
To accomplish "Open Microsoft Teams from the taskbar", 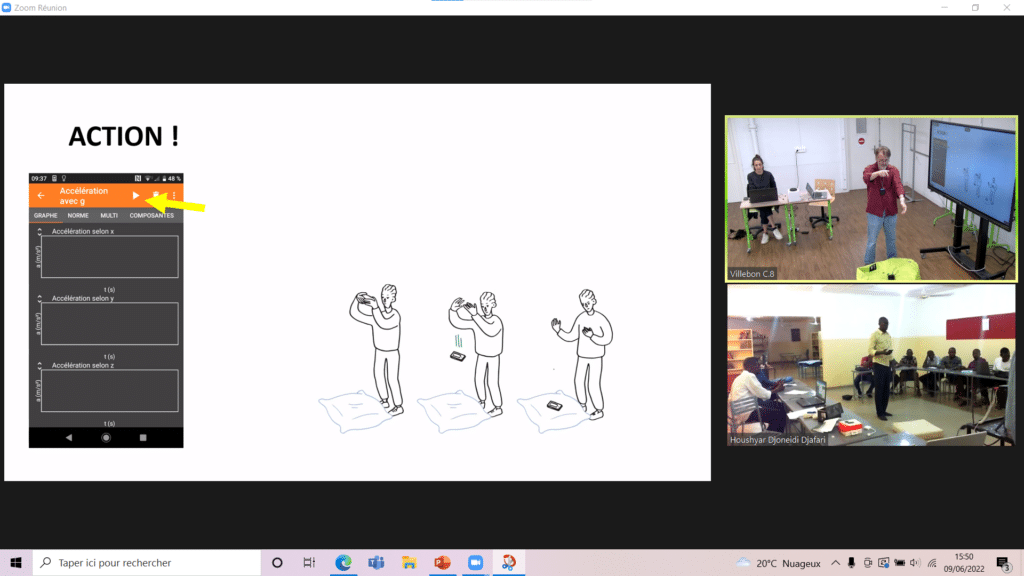I will click(x=376, y=562).
